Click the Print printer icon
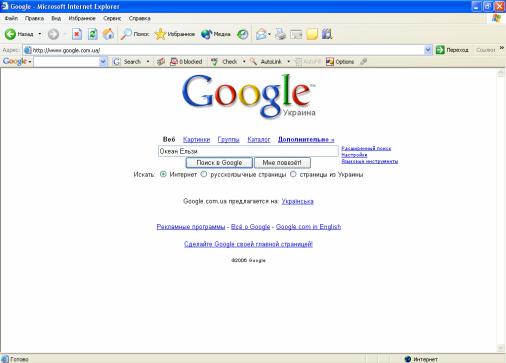Image resolution: width=506 pixels, height=363 pixels. tap(280, 34)
